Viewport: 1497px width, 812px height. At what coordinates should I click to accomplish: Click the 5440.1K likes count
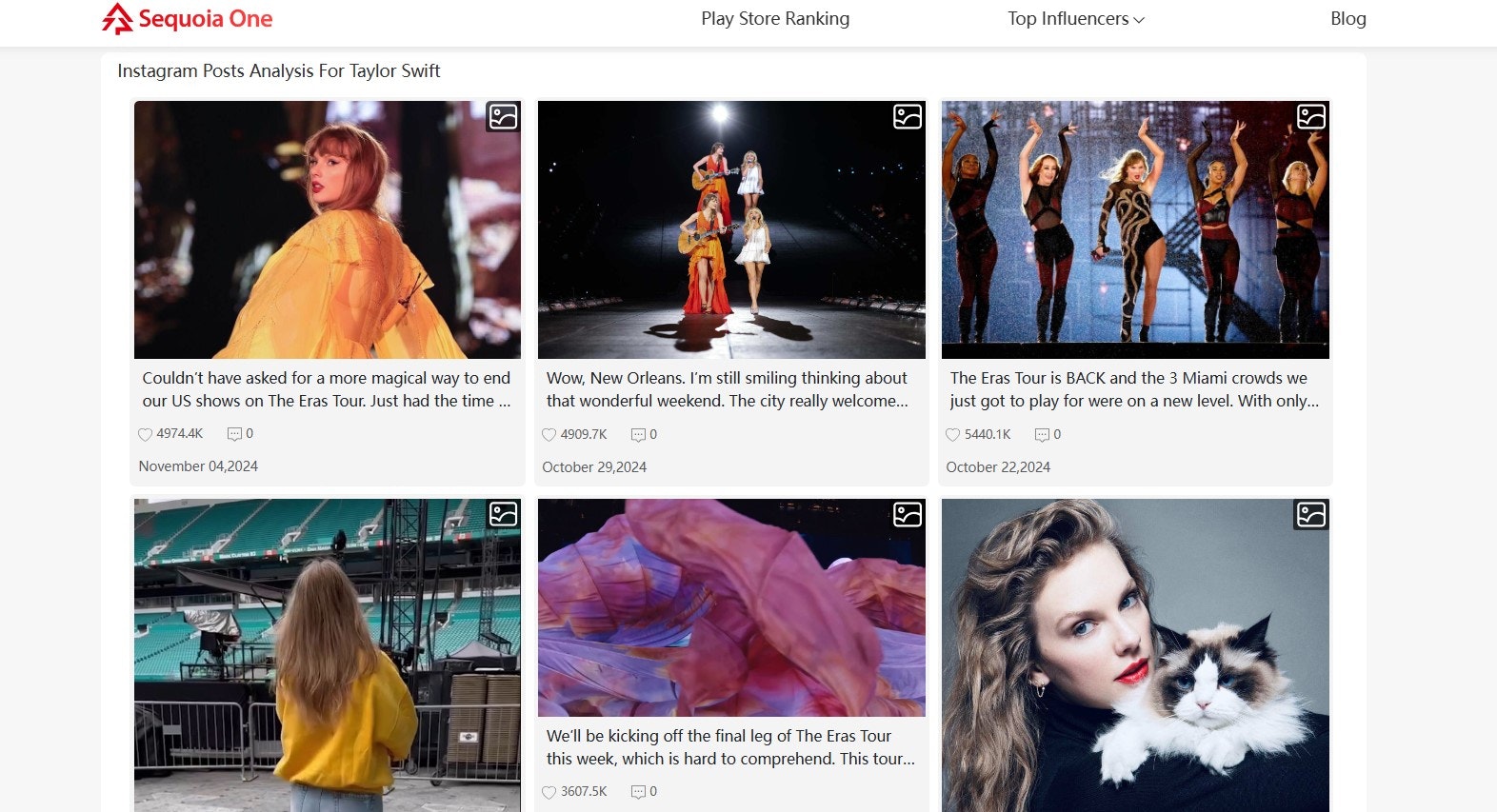pos(988,434)
